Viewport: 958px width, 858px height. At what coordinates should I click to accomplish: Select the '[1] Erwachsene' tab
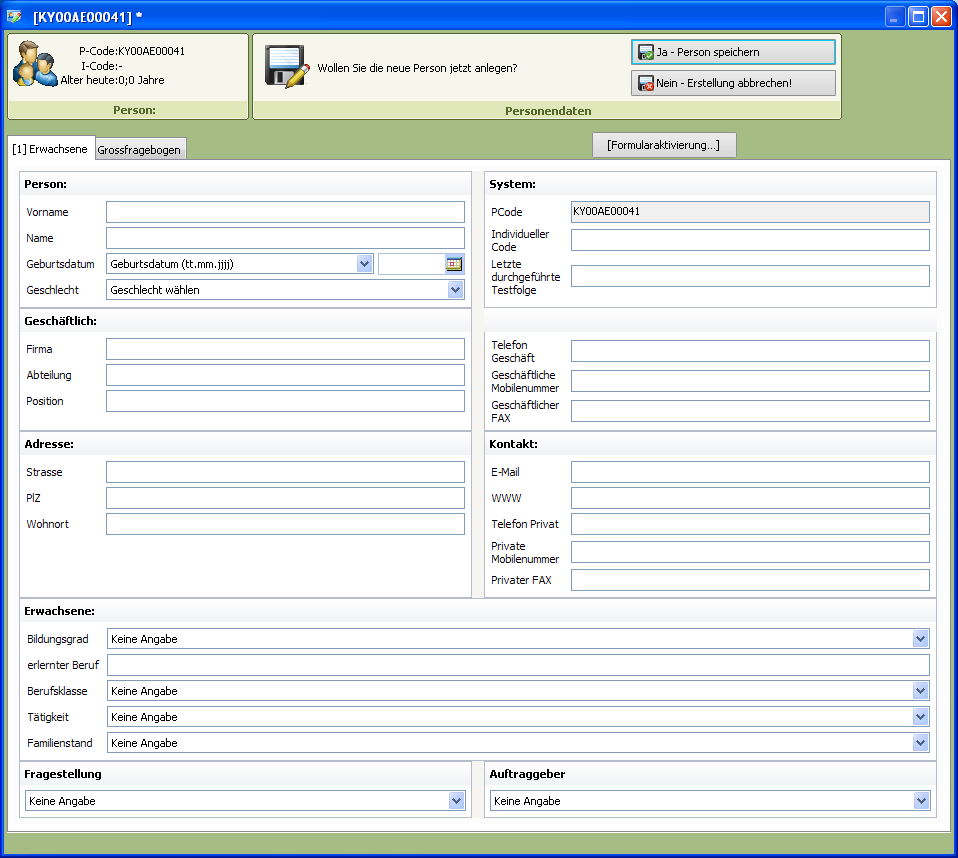pyautogui.click(x=51, y=149)
